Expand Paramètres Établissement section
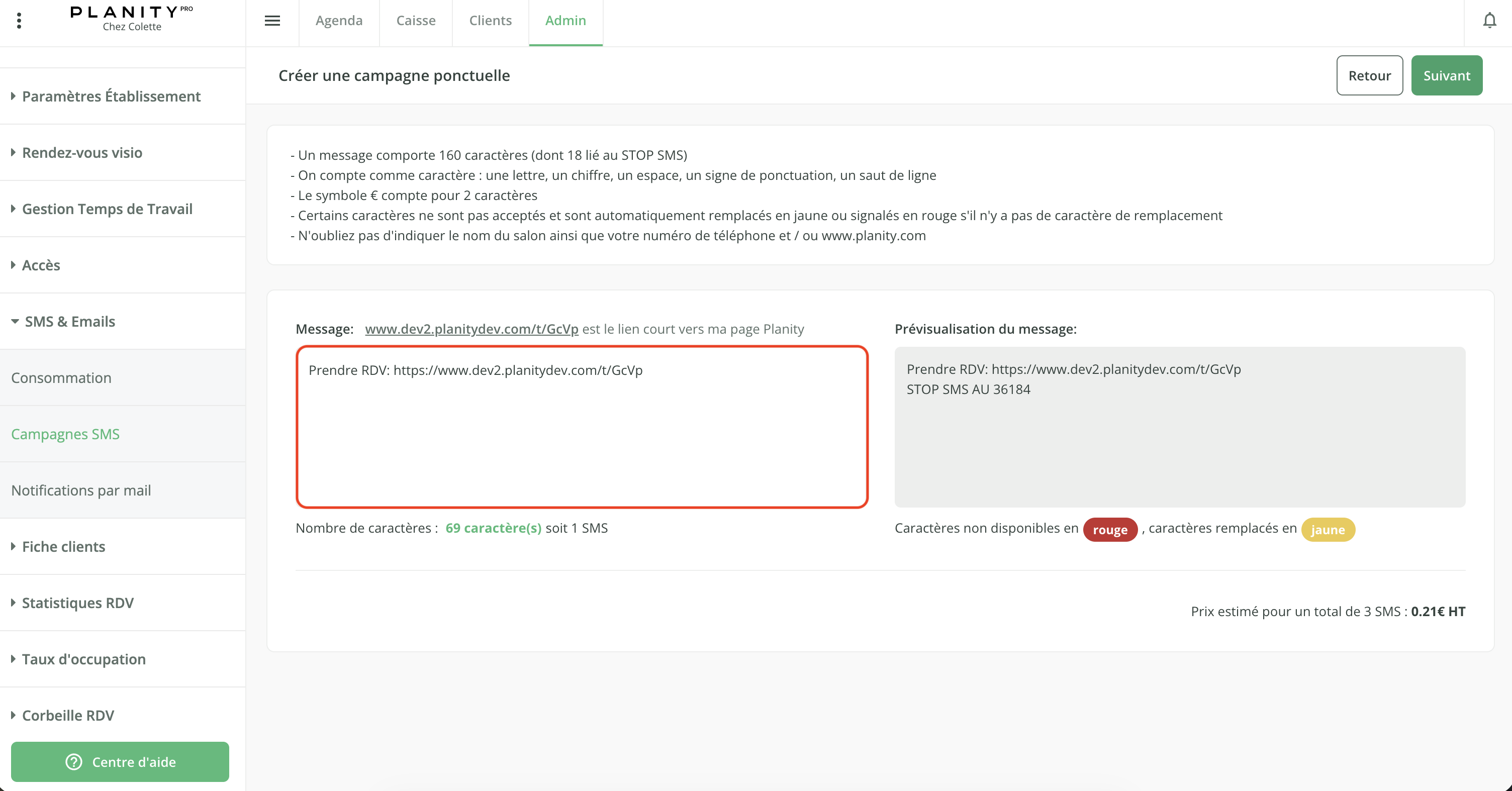This screenshot has height=791, width=1512. click(111, 96)
